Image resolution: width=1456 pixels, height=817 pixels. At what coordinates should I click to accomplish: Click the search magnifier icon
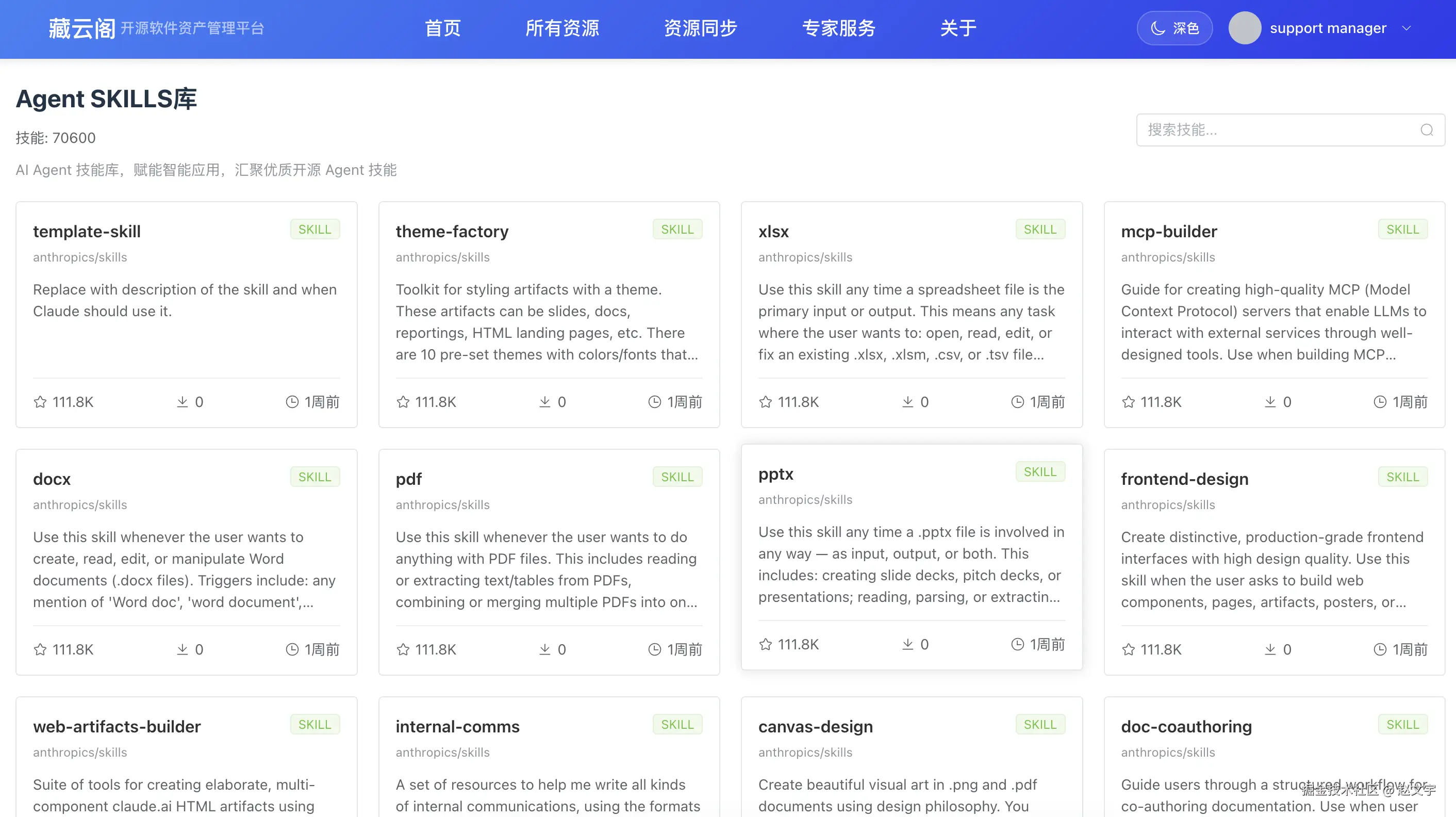pyautogui.click(x=1426, y=130)
